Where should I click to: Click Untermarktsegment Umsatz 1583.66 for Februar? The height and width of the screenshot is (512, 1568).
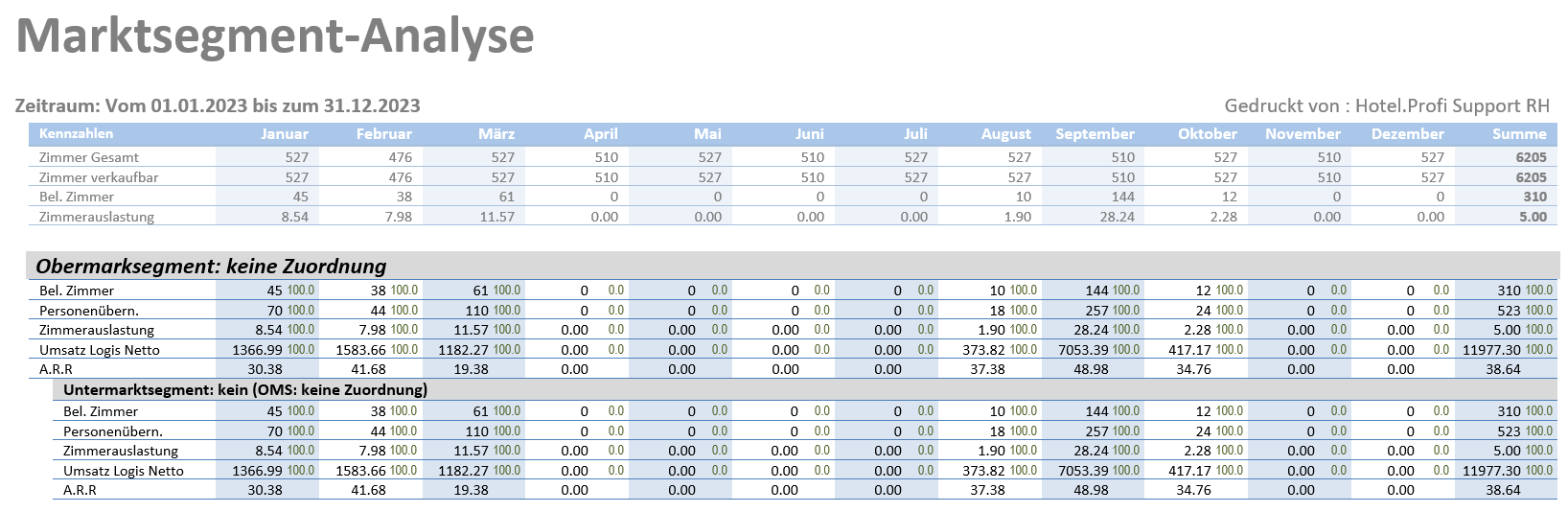[x=360, y=471]
